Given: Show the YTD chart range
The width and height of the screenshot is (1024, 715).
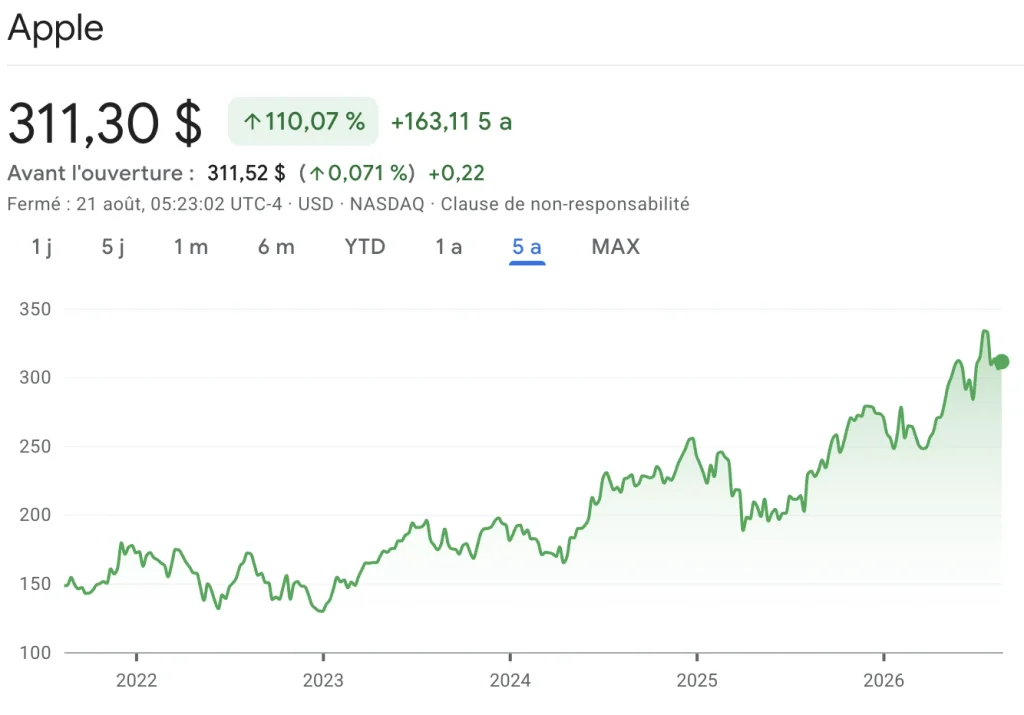Looking at the screenshot, I should point(365,247).
